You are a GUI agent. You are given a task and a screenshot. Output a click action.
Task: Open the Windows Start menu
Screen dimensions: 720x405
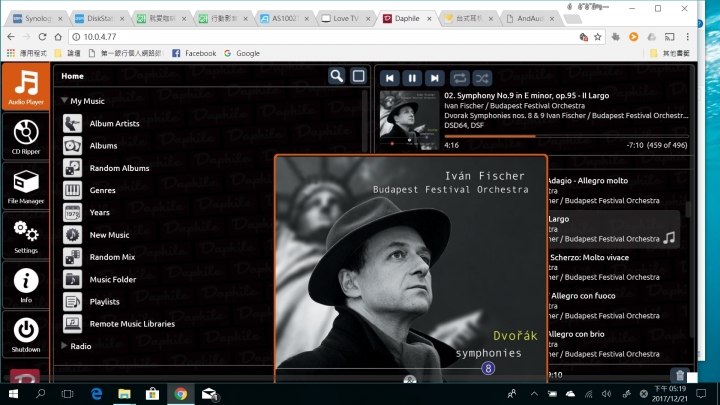point(13,394)
